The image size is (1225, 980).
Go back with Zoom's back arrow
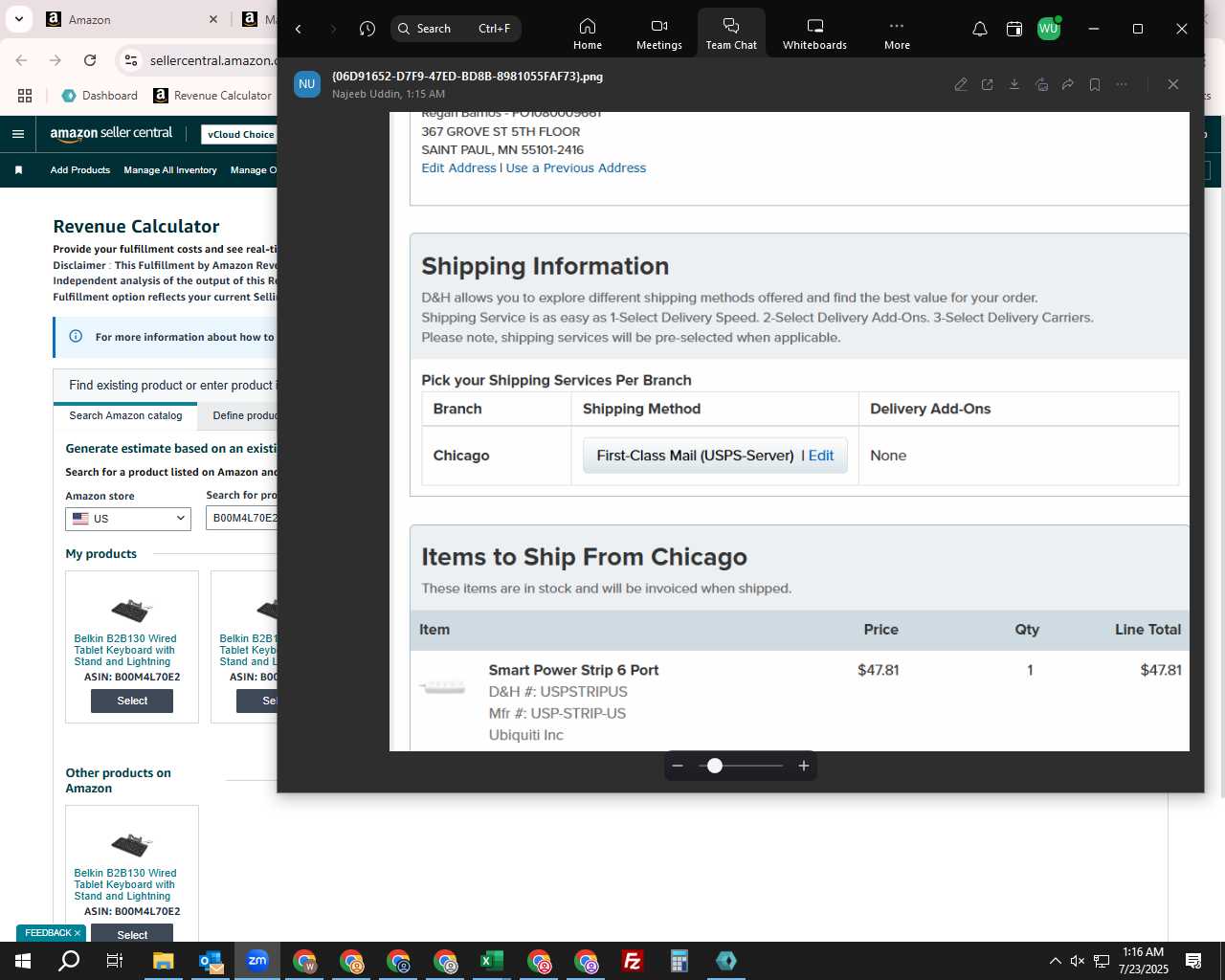pos(299,29)
